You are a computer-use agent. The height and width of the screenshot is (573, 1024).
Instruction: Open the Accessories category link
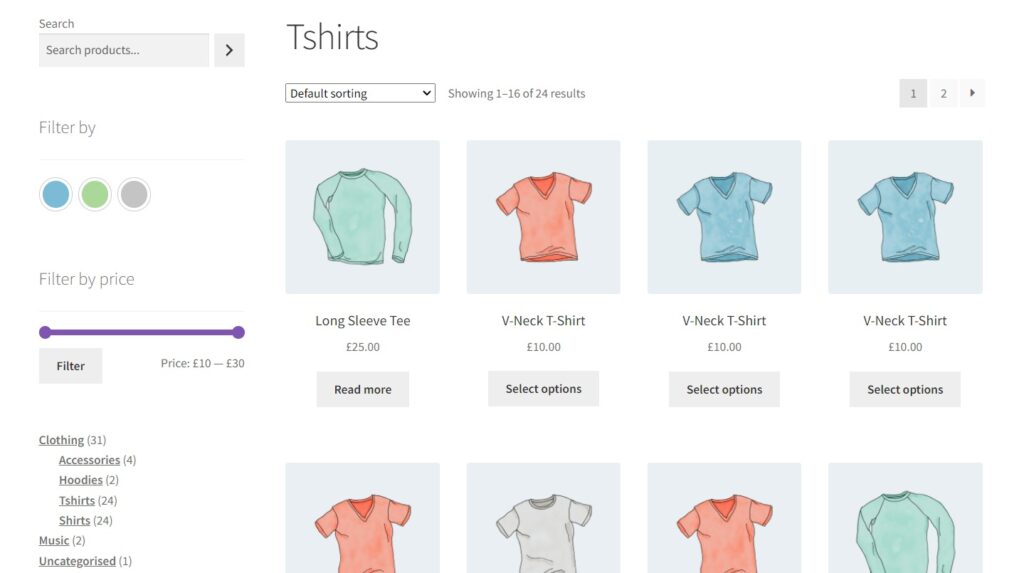(89, 460)
